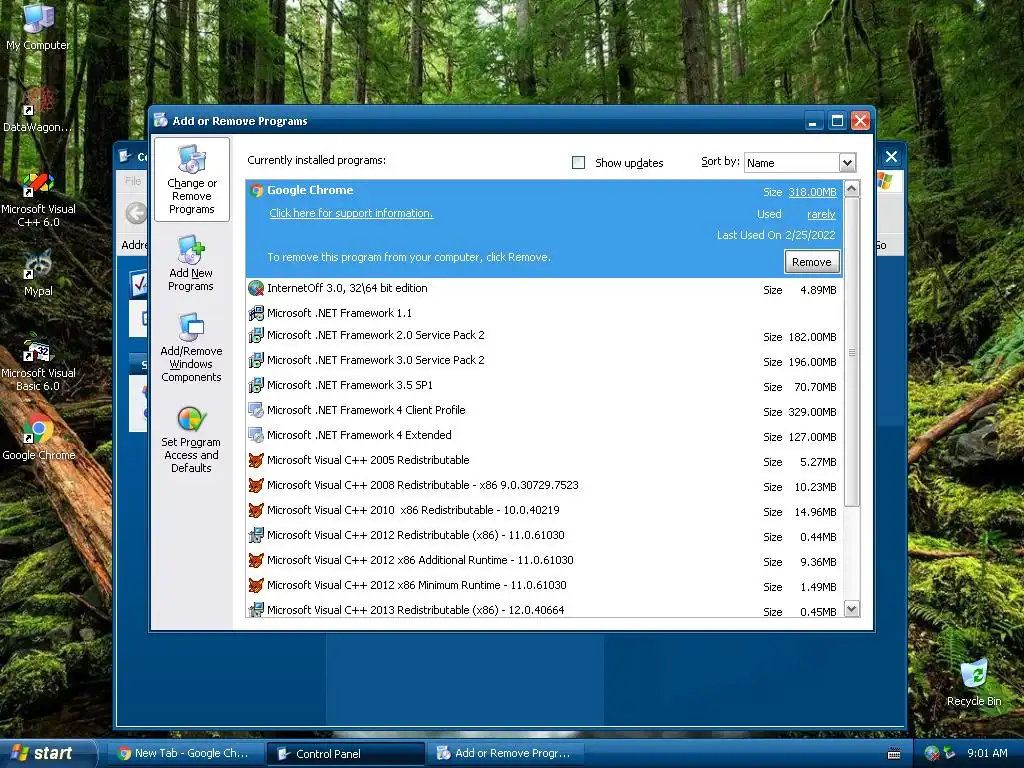Select Microsoft .NET Framework 4 Extended row

(x=545, y=436)
